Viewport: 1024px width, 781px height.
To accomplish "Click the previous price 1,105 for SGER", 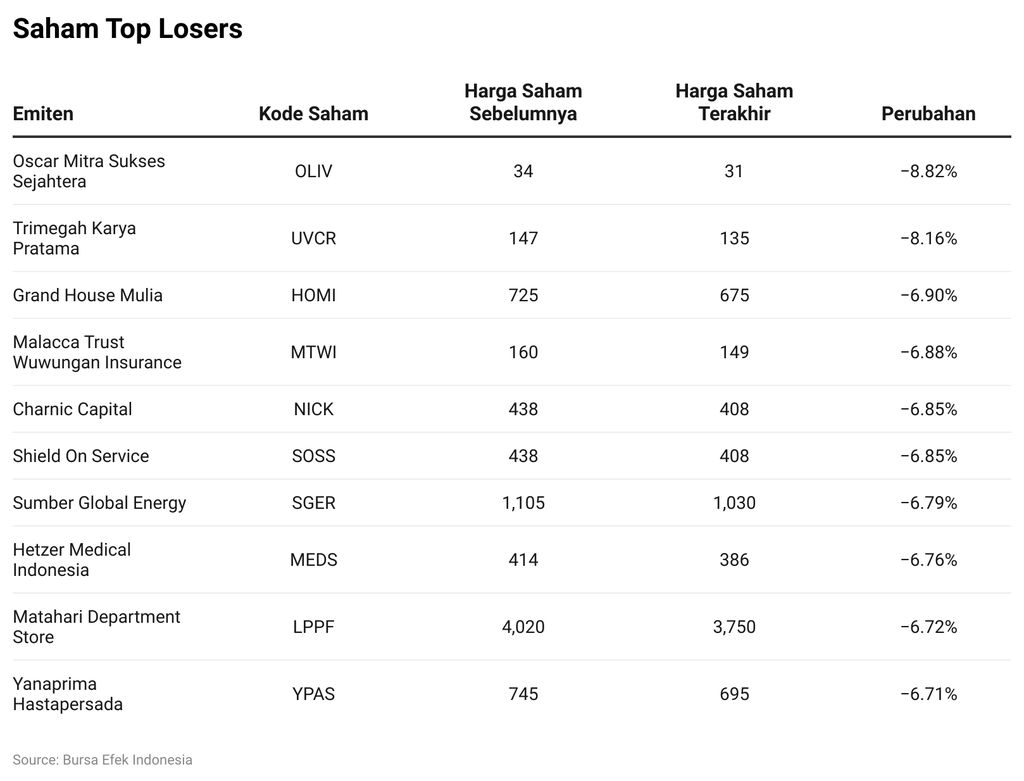I will point(523,503).
